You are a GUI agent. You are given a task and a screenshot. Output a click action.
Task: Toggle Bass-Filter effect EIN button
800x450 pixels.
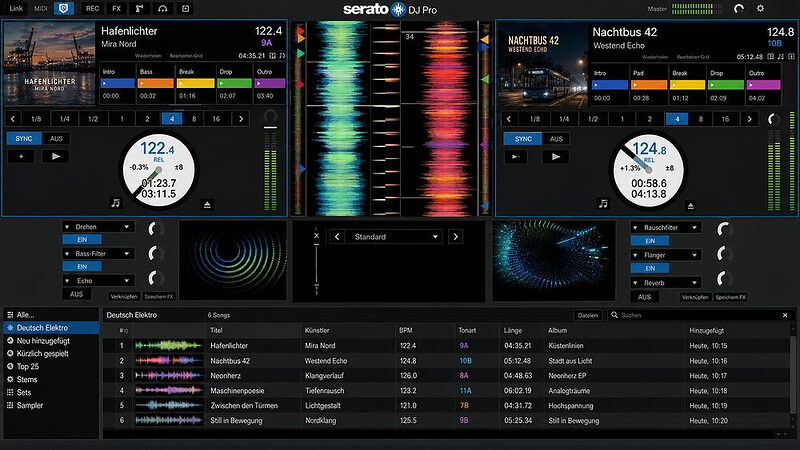coord(82,266)
